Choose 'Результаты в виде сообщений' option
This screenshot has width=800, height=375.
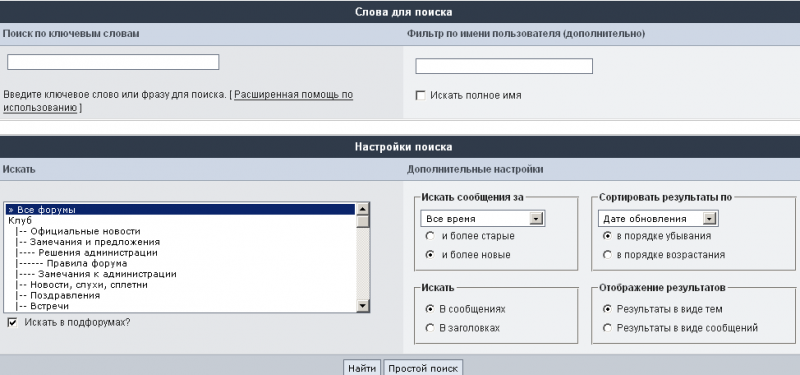click(607, 328)
